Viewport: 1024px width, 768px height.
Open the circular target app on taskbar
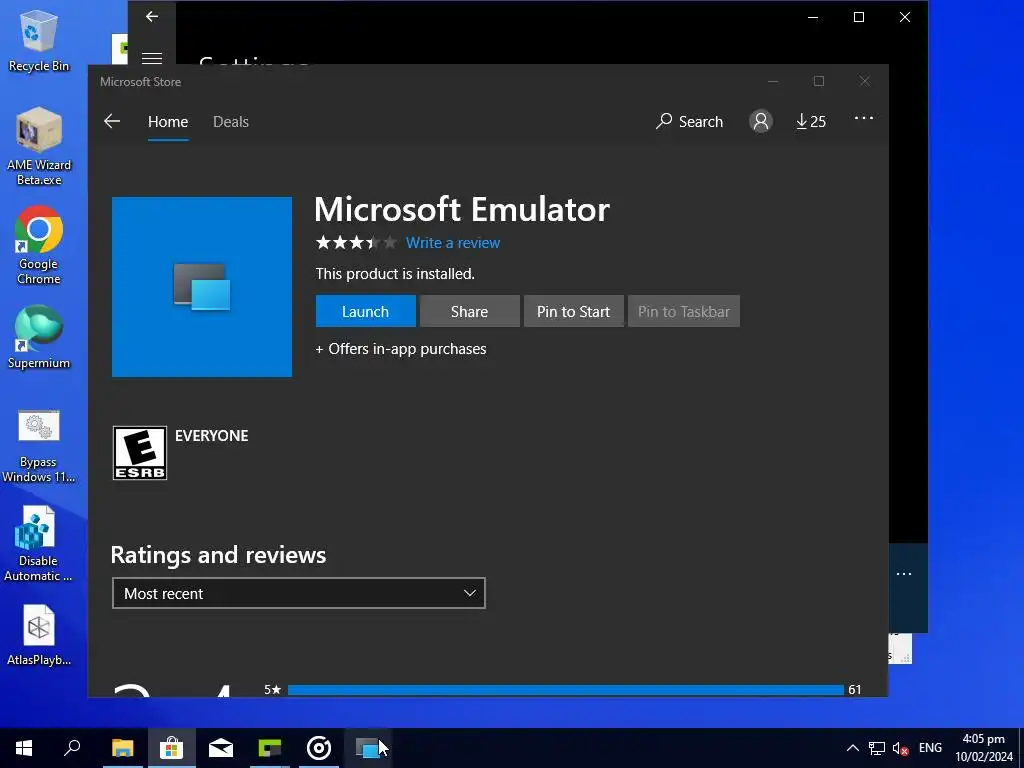click(319, 748)
